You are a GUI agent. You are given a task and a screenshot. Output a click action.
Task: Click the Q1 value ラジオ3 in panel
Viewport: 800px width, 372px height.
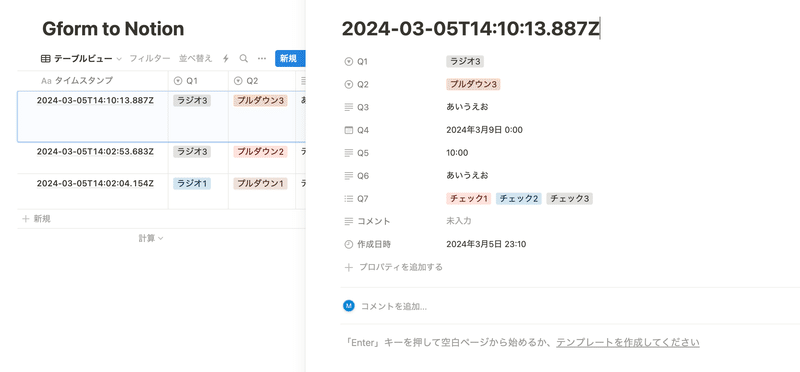pos(465,62)
